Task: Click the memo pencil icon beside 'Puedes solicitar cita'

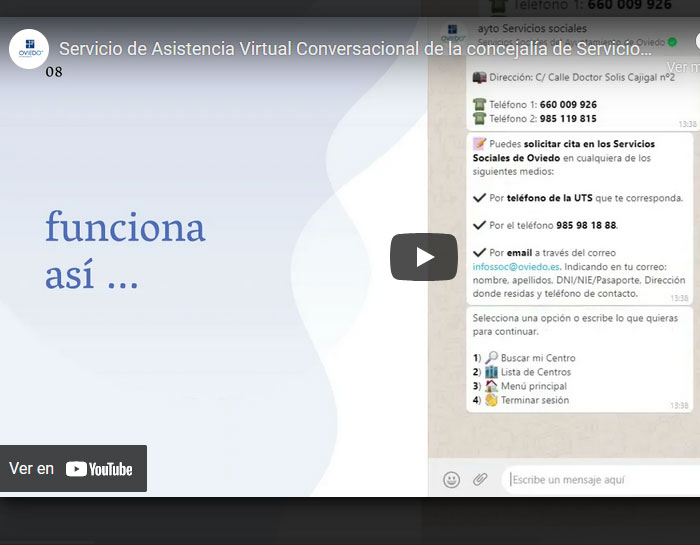Action: click(479, 144)
